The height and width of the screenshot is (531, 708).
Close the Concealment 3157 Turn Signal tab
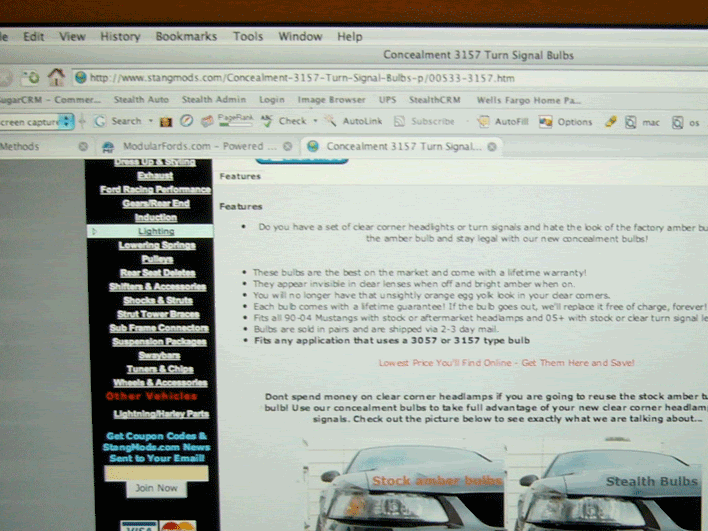click(492, 147)
